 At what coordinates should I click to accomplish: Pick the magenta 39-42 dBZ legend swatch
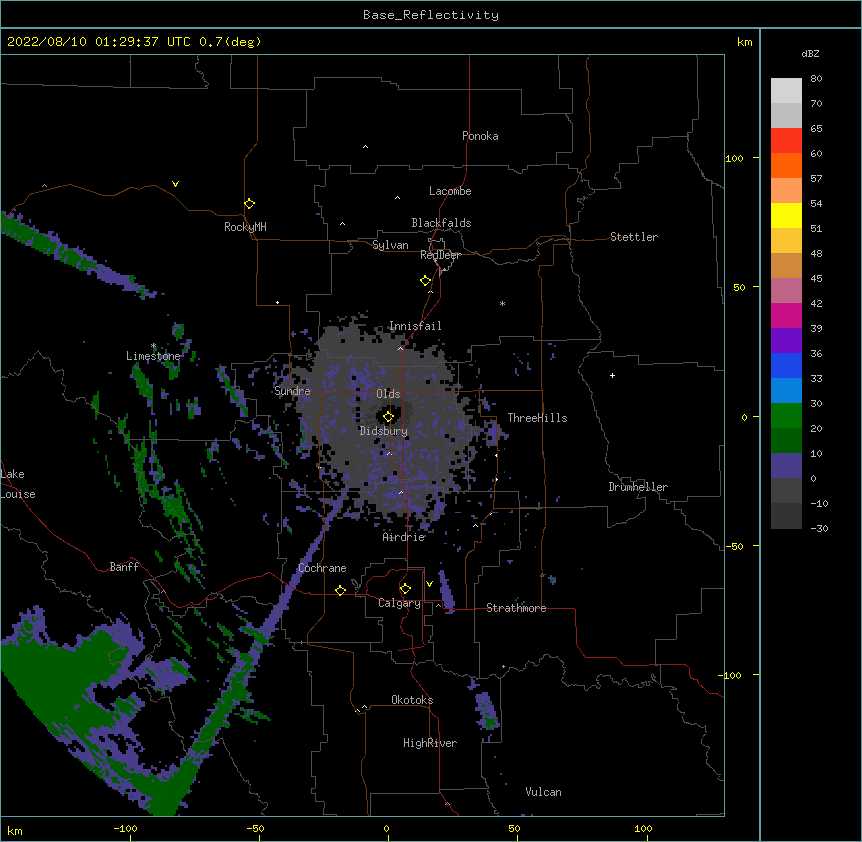[x=786, y=315]
